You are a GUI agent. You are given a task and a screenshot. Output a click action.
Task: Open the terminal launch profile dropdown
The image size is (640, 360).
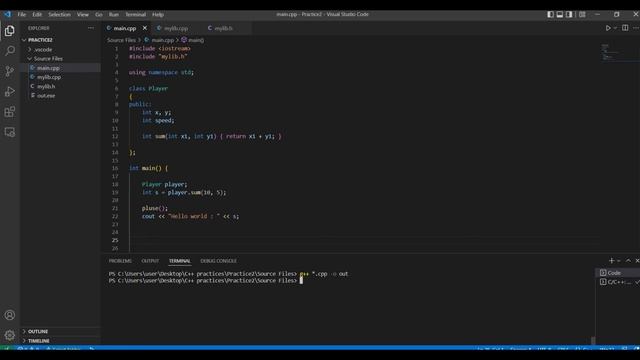[x=619, y=261]
